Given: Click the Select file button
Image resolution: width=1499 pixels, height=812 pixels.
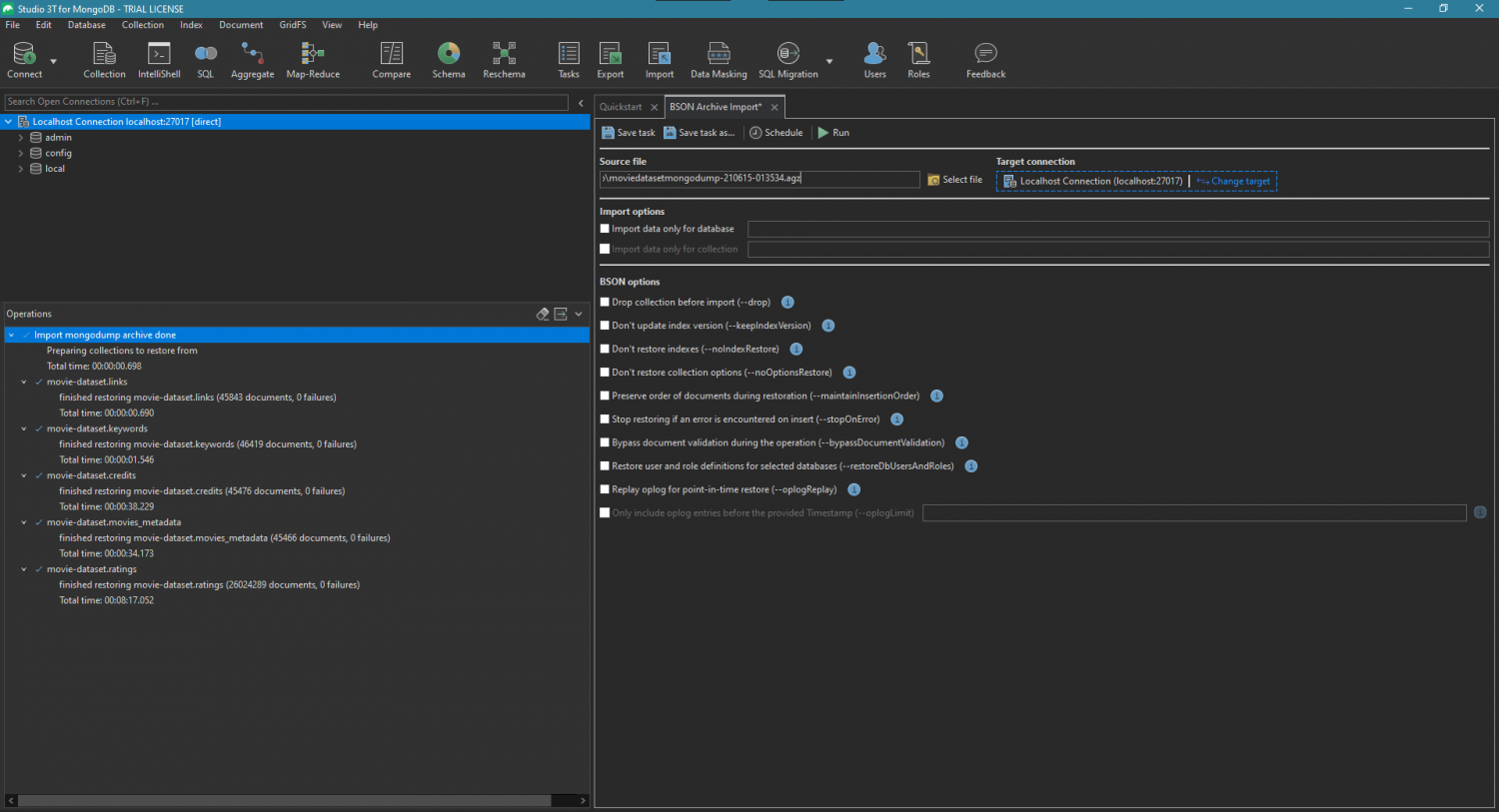Looking at the screenshot, I should [955, 180].
